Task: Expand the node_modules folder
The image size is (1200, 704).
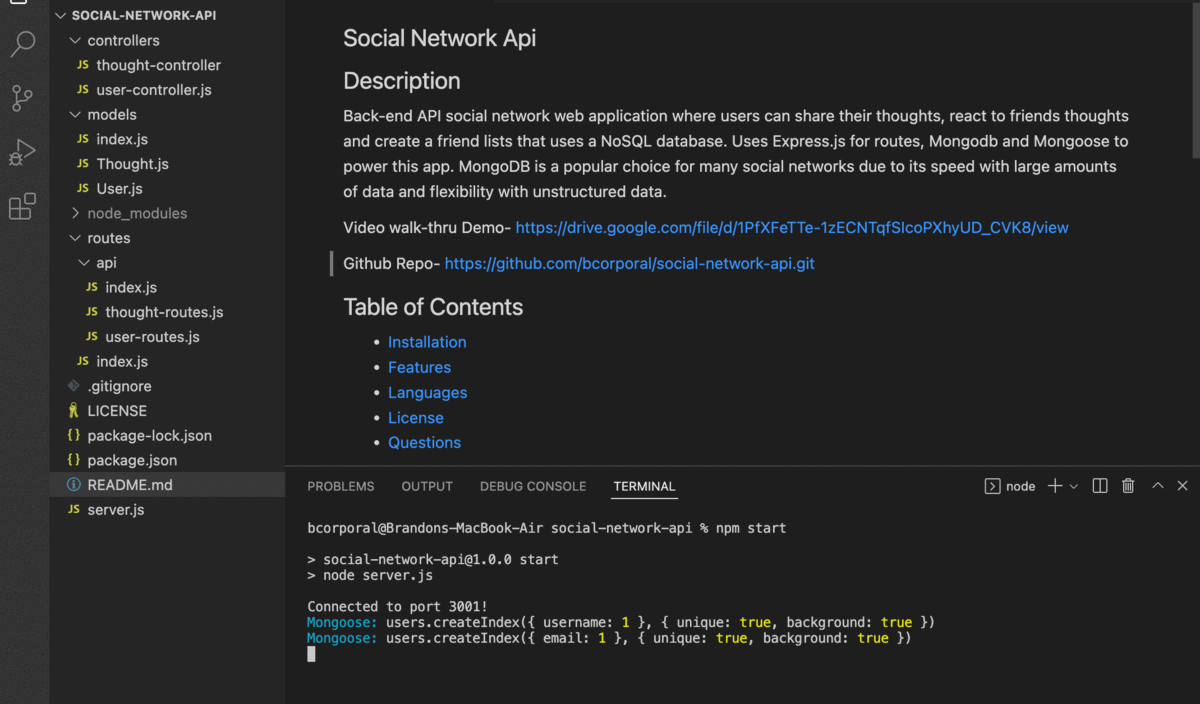Action: 137,213
